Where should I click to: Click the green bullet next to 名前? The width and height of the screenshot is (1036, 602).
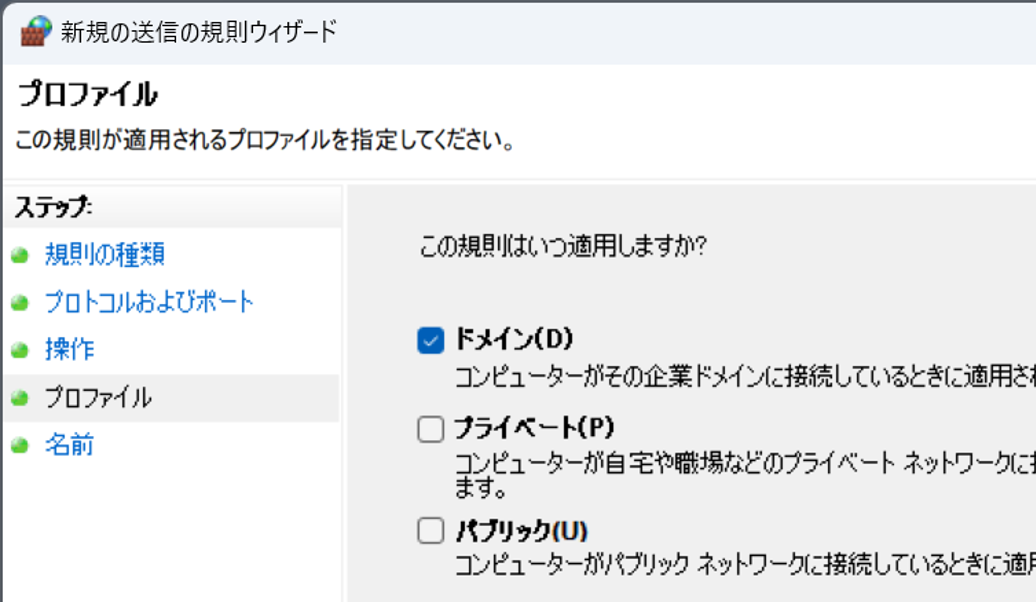tap(19, 445)
